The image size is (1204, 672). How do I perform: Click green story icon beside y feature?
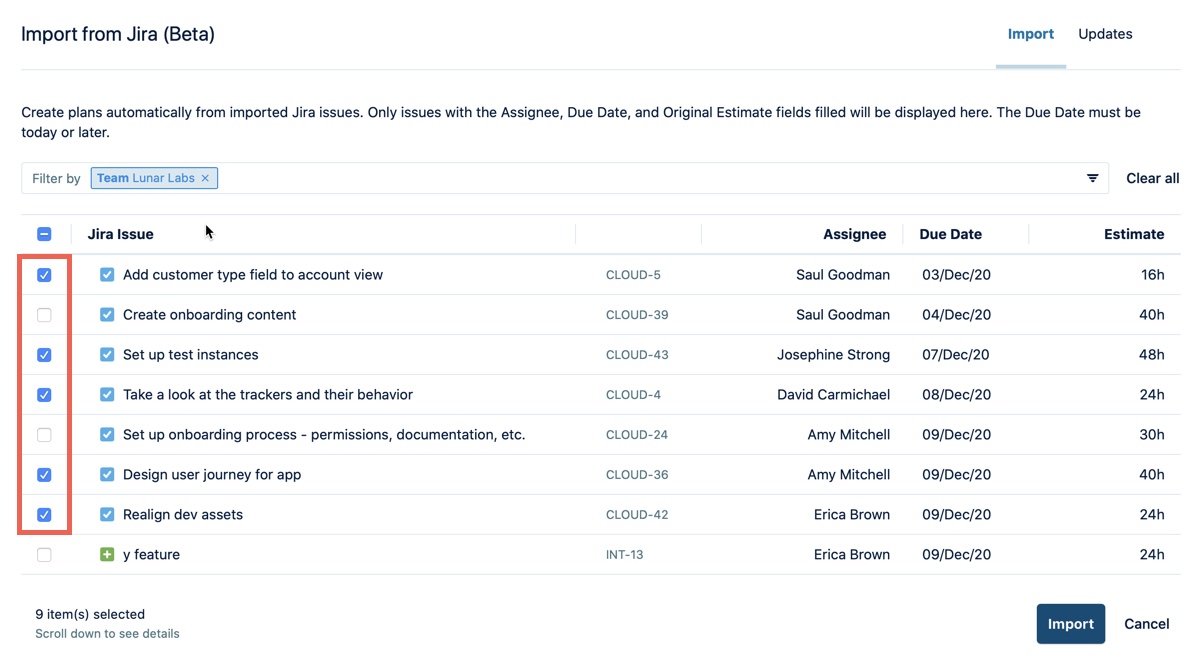point(107,555)
